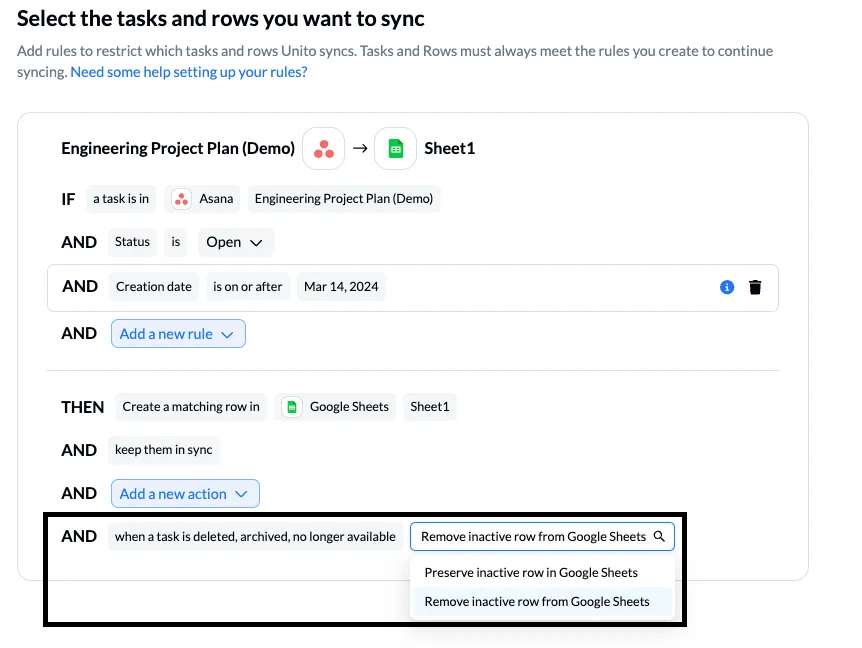Choose Remove inactive row from Google Sheets option
862x648 pixels.
click(536, 602)
